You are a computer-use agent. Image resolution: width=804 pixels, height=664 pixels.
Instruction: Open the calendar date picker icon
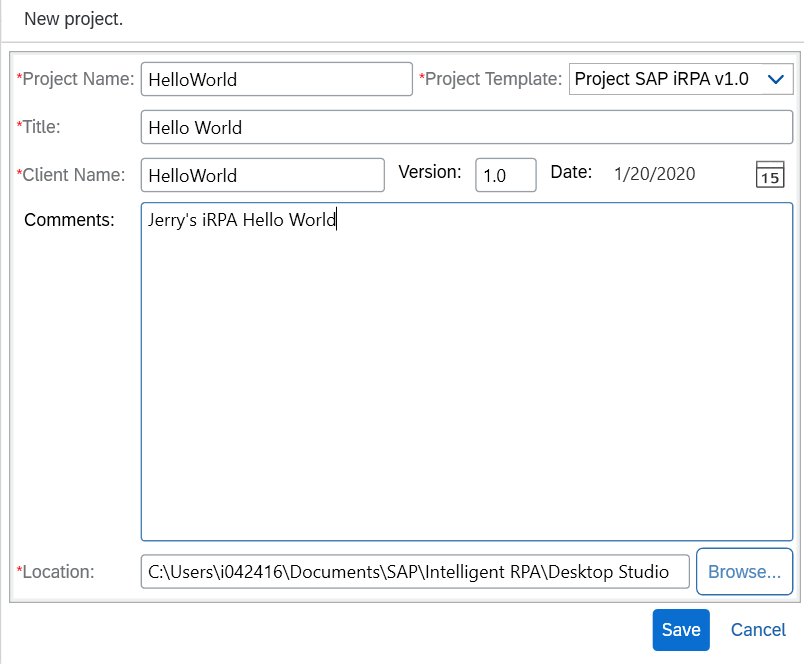(769, 174)
